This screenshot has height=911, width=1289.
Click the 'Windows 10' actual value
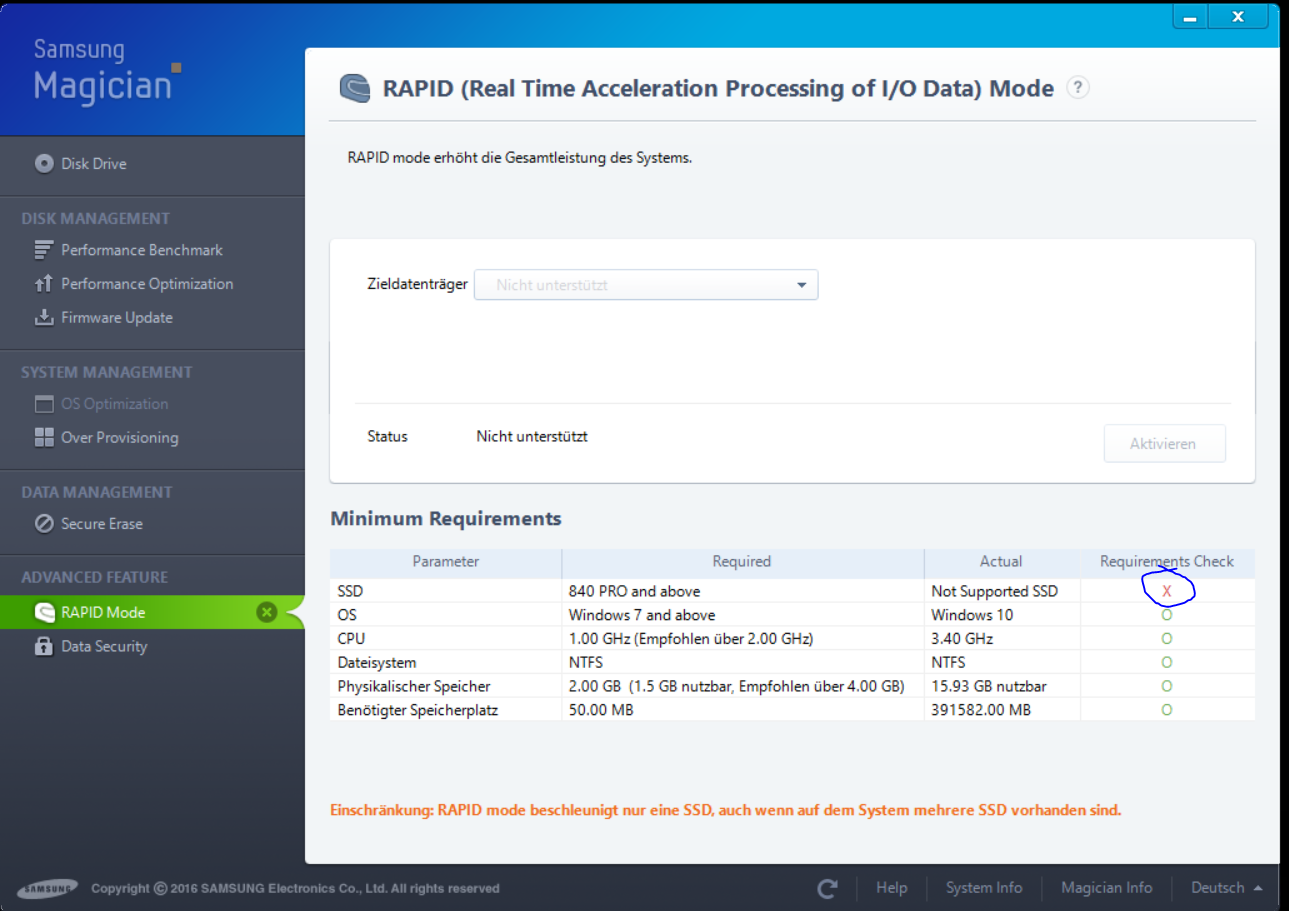click(x=972, y=615)
